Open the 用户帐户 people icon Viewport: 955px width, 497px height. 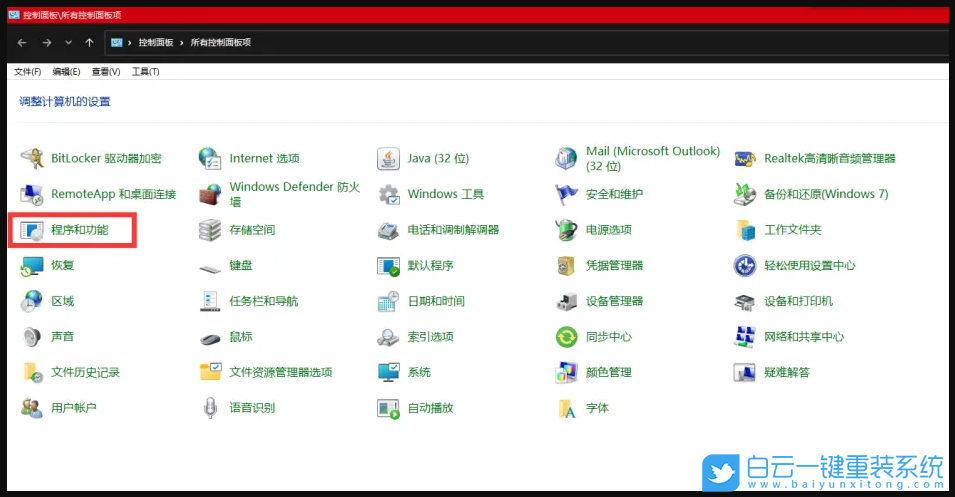[x=32, y=408]
